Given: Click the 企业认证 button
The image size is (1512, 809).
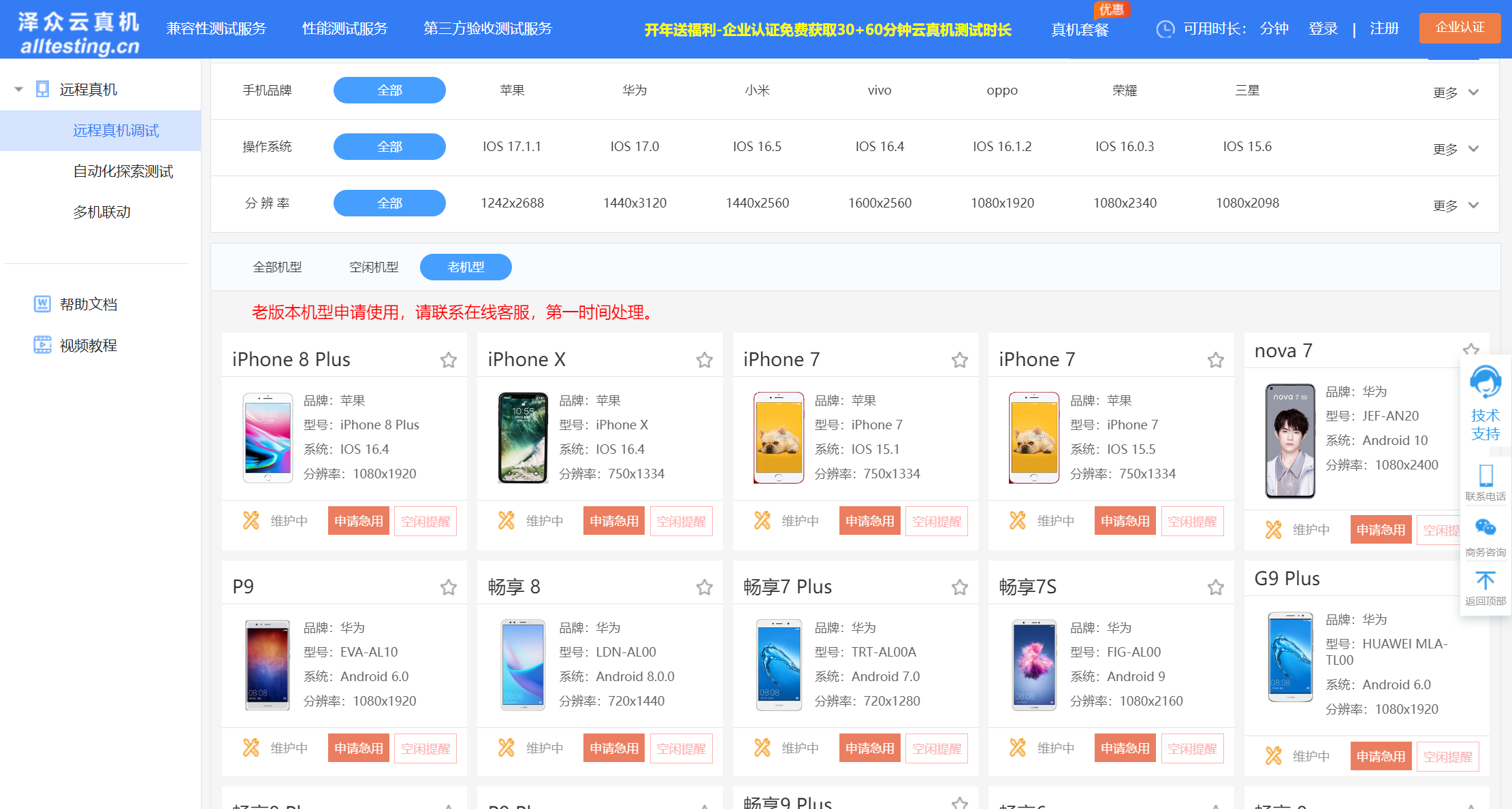Looking at the screenshot, I should point(1459,28).
